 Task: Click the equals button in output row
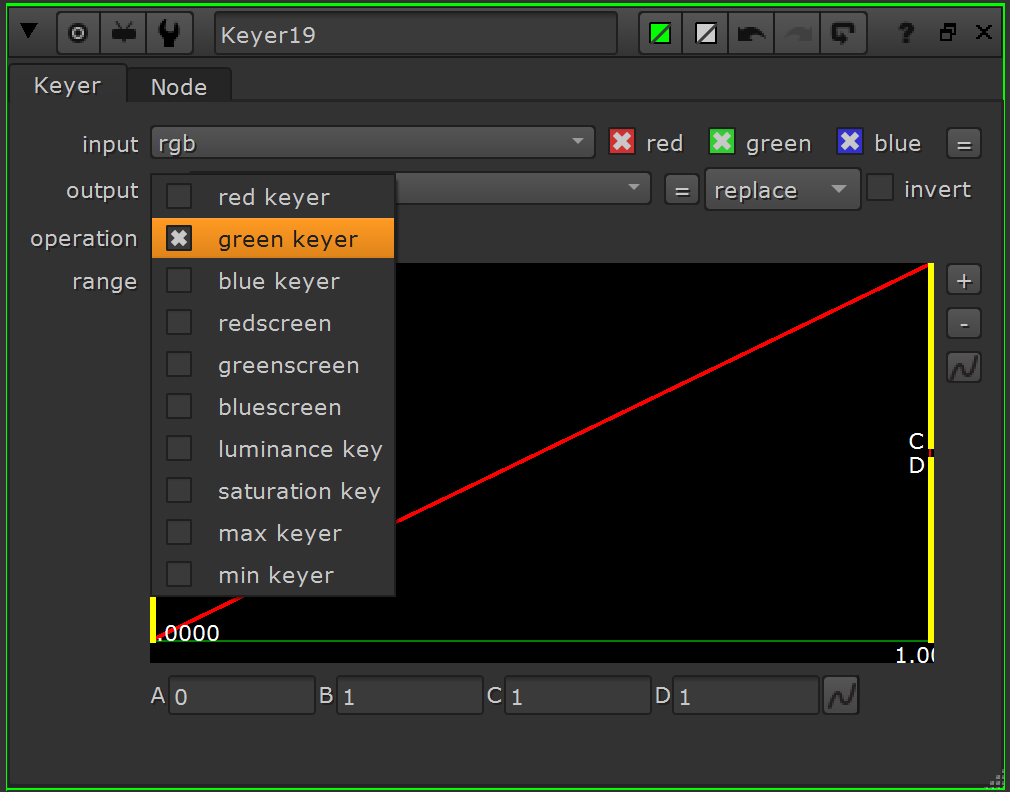(682, 189)
